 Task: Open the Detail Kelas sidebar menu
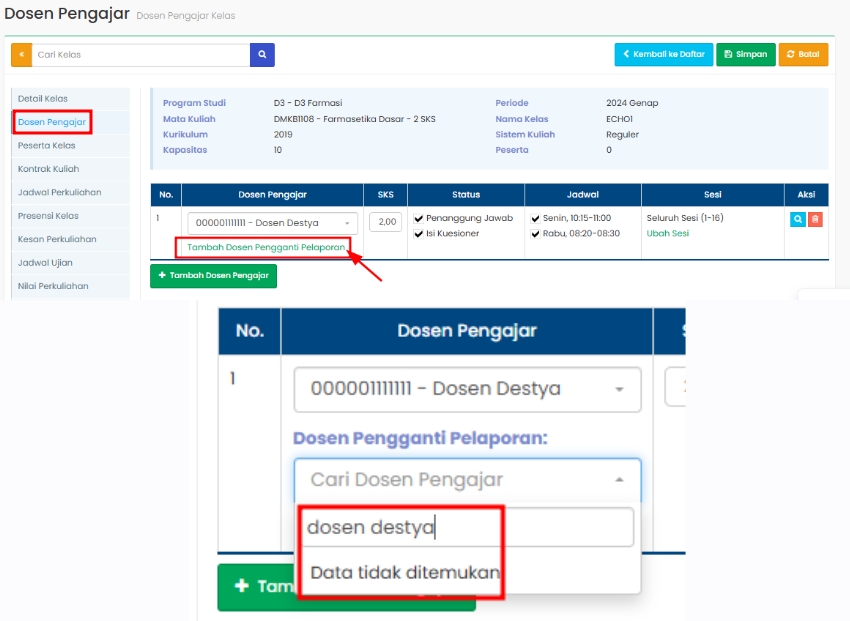43,98
